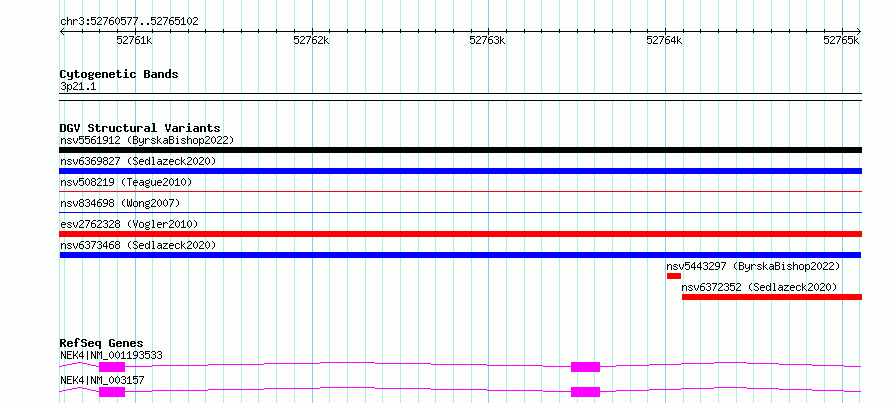Click the chr3:52760577..52765102 coordinates text
This screenshot has width=890, height=403.
[129, 22]
